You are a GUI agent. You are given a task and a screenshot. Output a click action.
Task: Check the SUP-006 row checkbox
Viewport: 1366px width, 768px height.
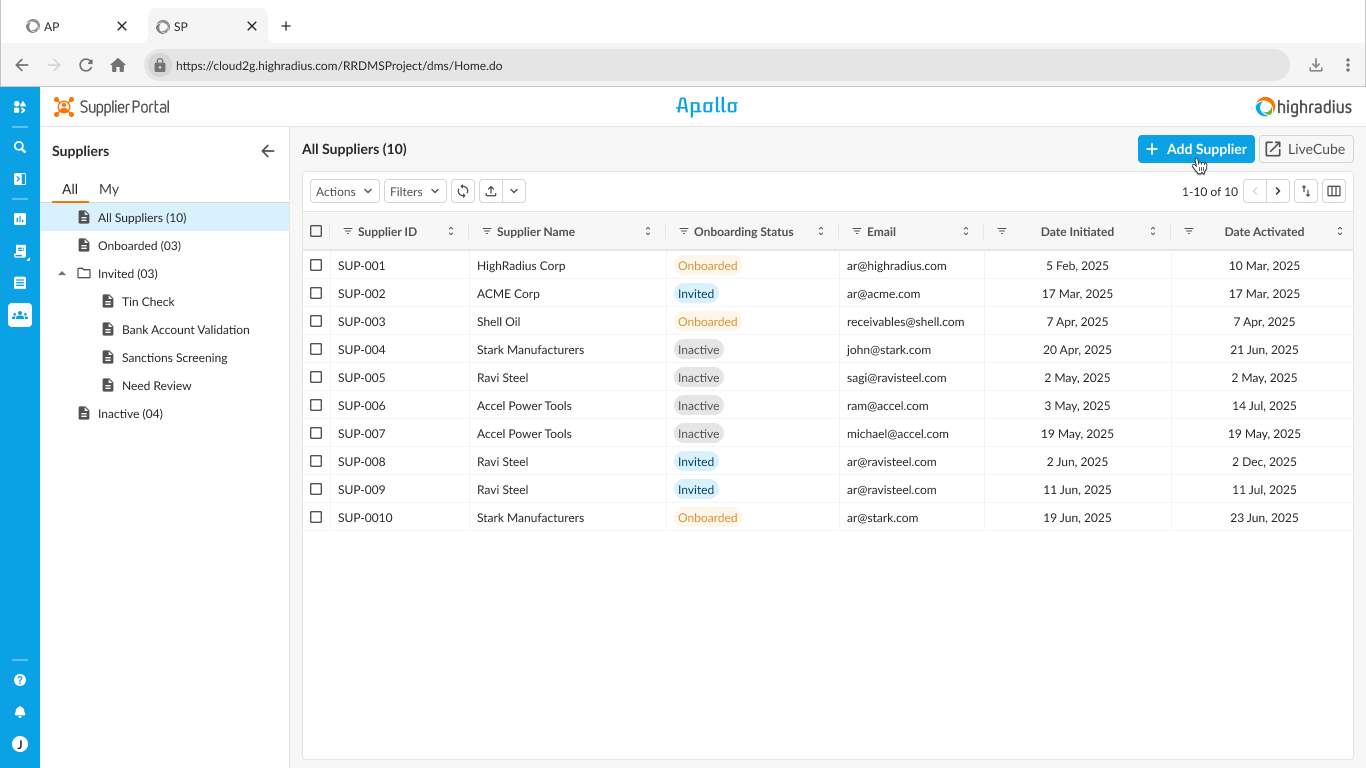(316, 405)
